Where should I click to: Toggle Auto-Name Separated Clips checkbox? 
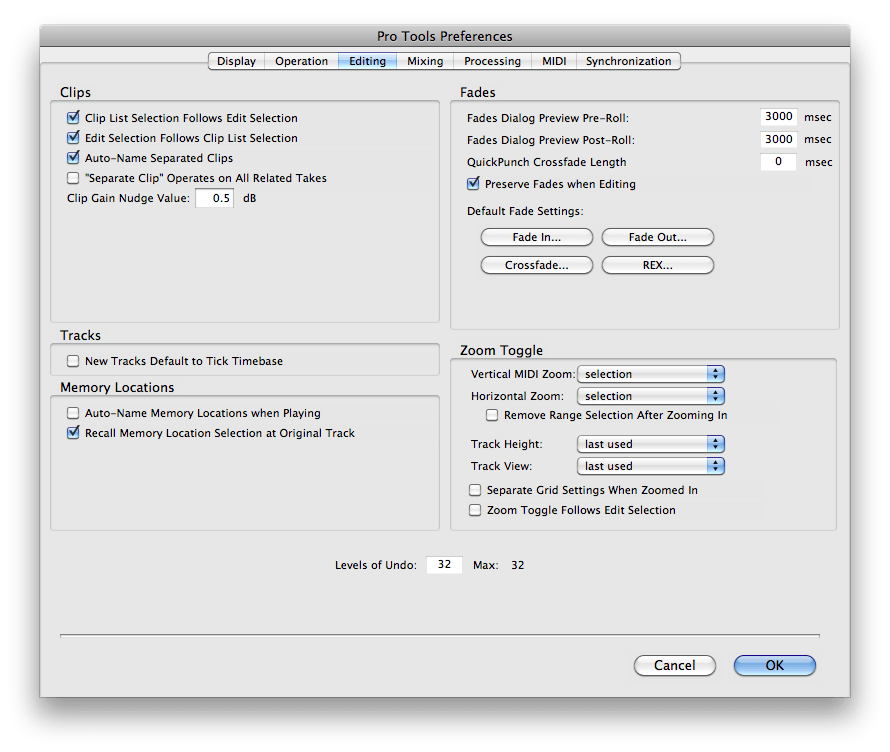[x=73, y=157]
